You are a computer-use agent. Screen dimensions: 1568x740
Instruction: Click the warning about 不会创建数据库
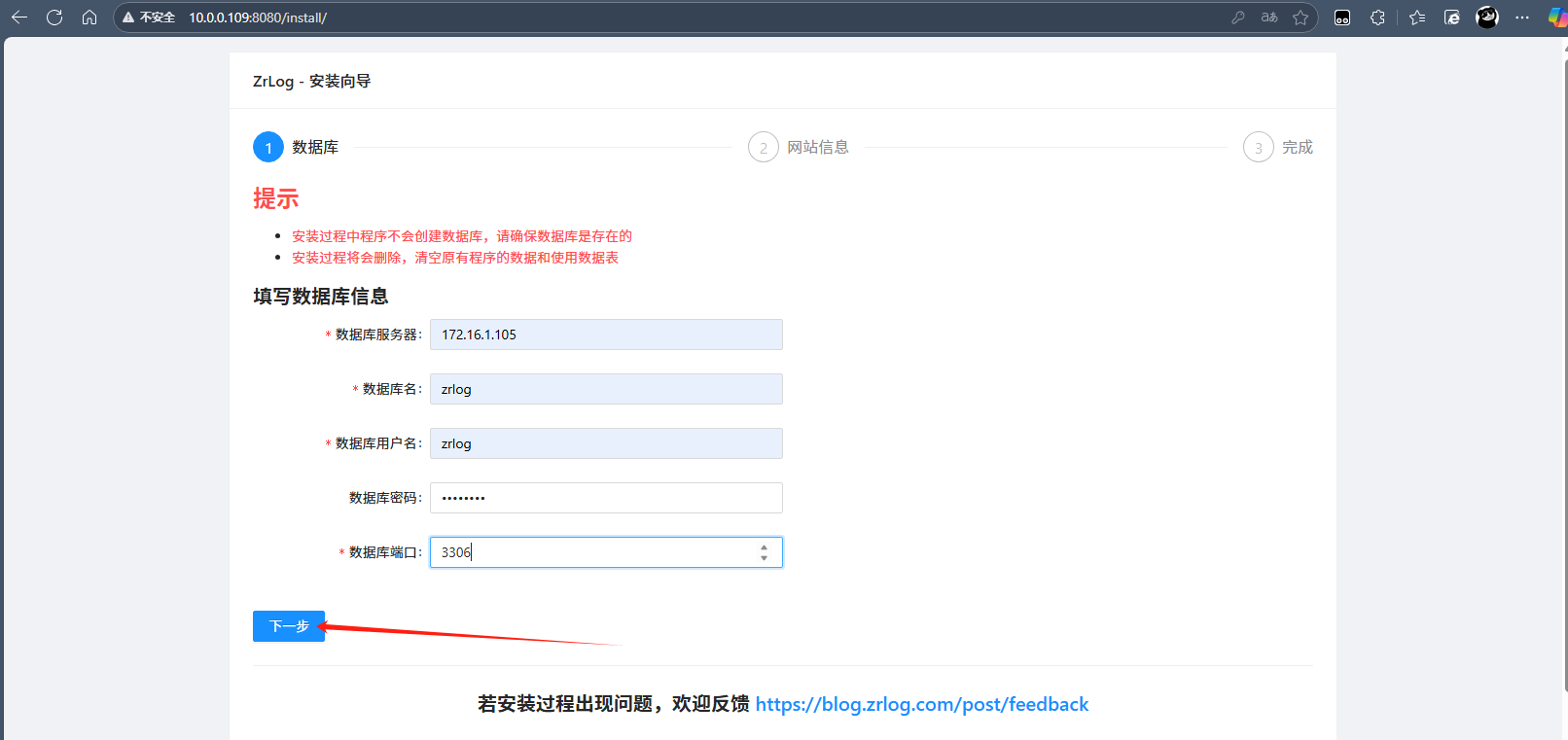462,236
